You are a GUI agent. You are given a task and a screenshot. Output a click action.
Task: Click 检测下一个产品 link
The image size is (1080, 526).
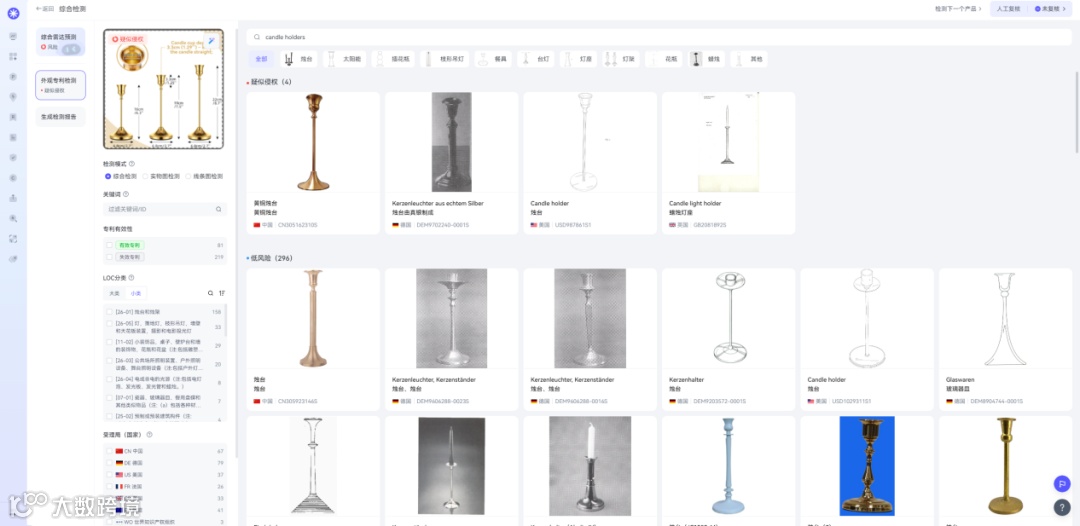click(958, 9)
